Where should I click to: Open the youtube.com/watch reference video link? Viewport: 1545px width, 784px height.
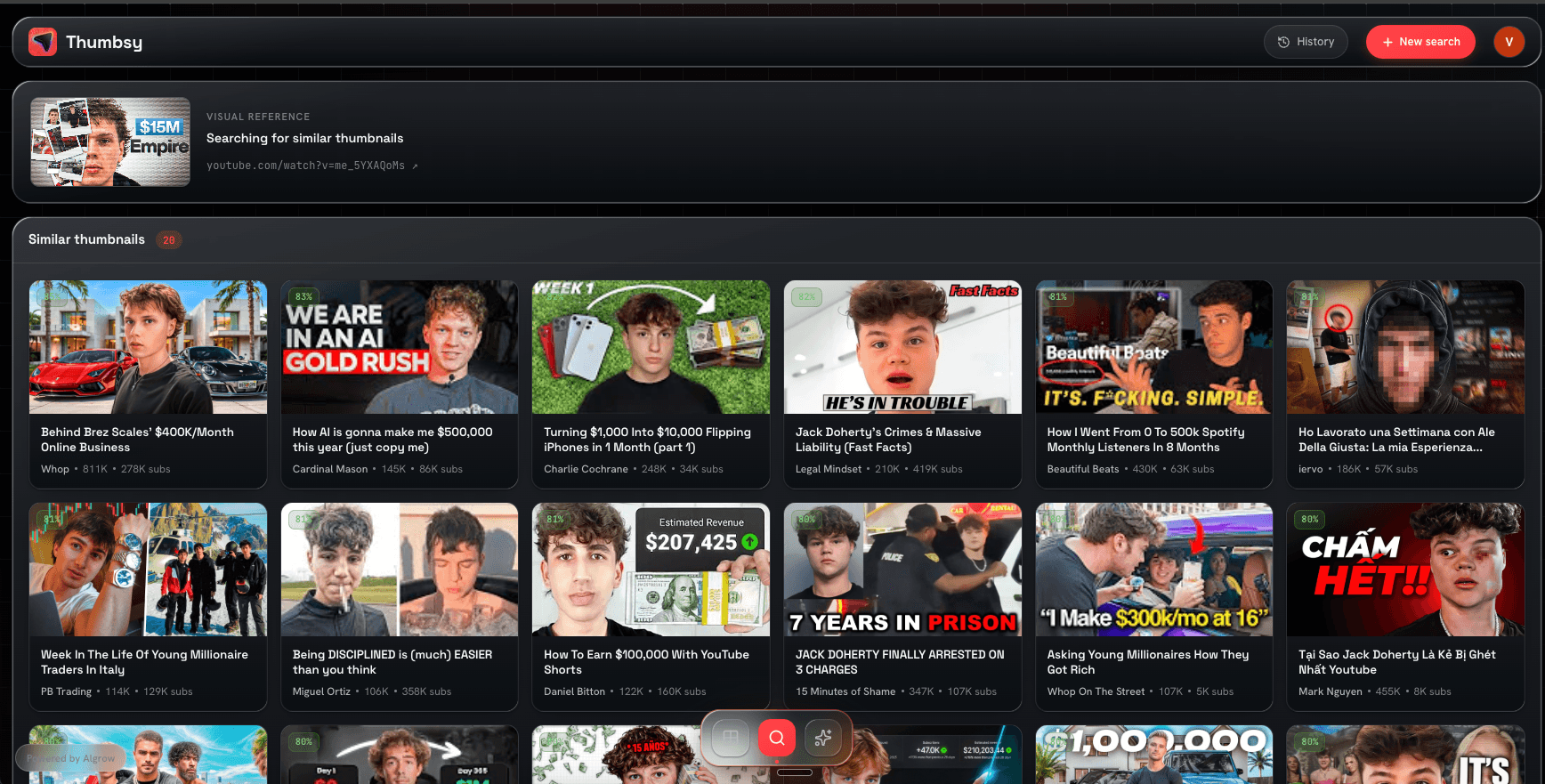[312, 166]
